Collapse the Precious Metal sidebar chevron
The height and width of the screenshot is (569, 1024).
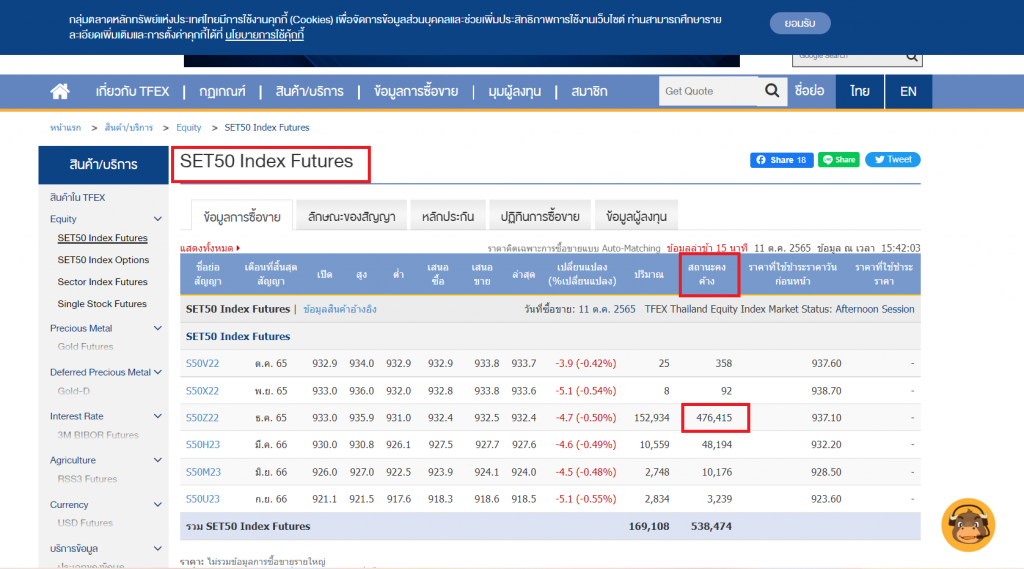(x=157, y=328)
